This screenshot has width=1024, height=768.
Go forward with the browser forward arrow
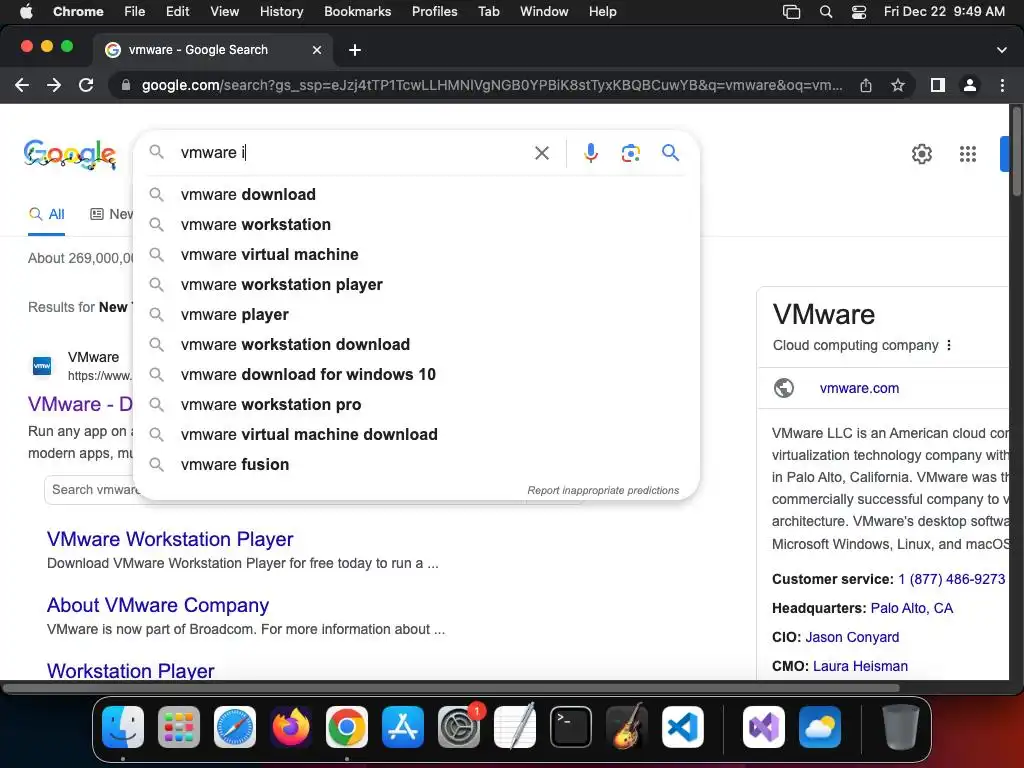(x=54, y=85)
